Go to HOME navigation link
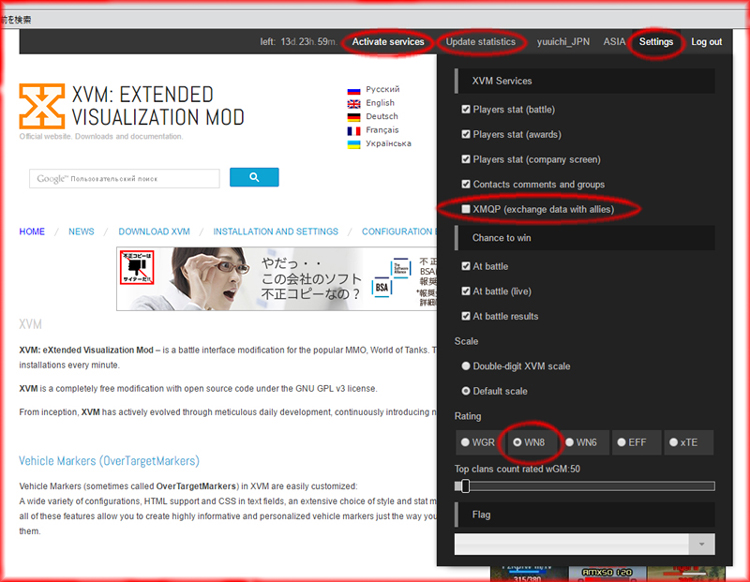The height and width of the screenshot is (582, 750). [32, 232]
